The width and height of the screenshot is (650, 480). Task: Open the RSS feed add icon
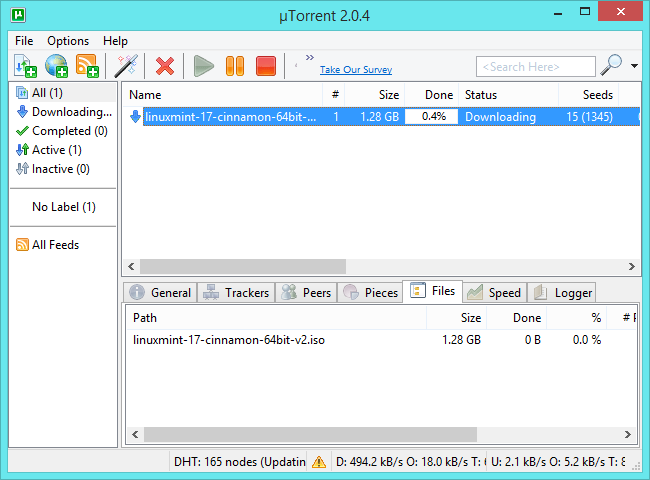[x=87, y=67]
